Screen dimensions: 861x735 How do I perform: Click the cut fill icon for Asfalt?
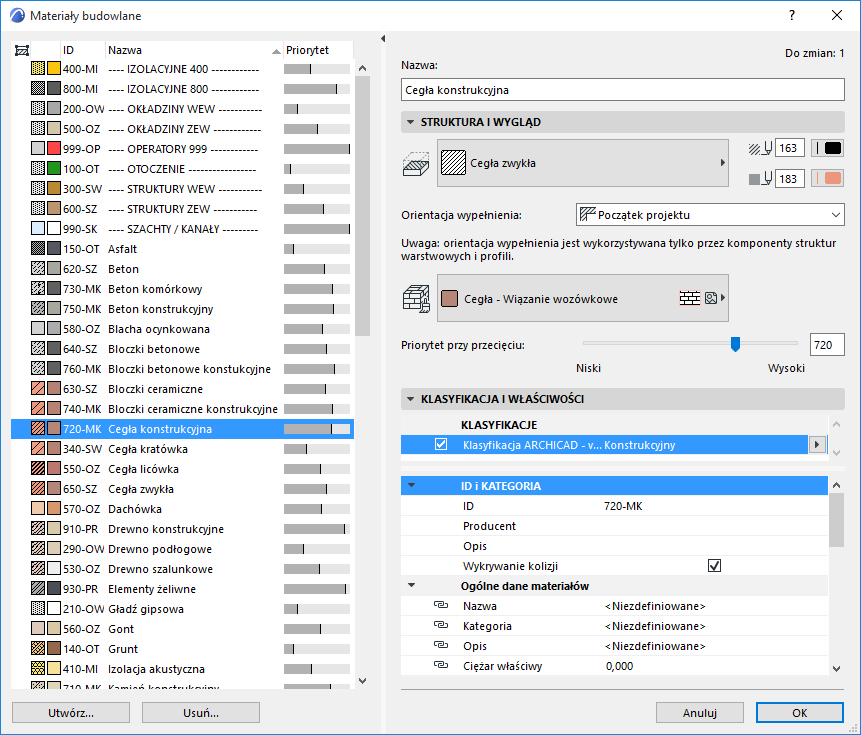(x=38, y=249)
